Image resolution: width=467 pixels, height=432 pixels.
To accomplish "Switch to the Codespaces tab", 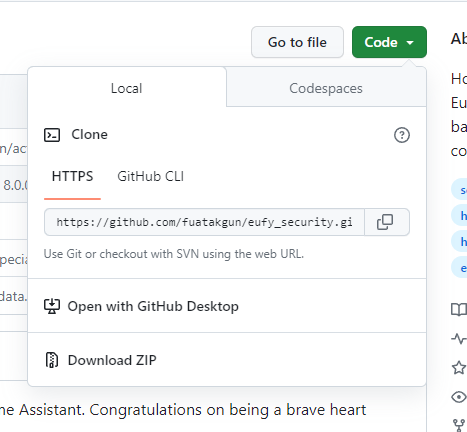I will (x=326, y=88).
